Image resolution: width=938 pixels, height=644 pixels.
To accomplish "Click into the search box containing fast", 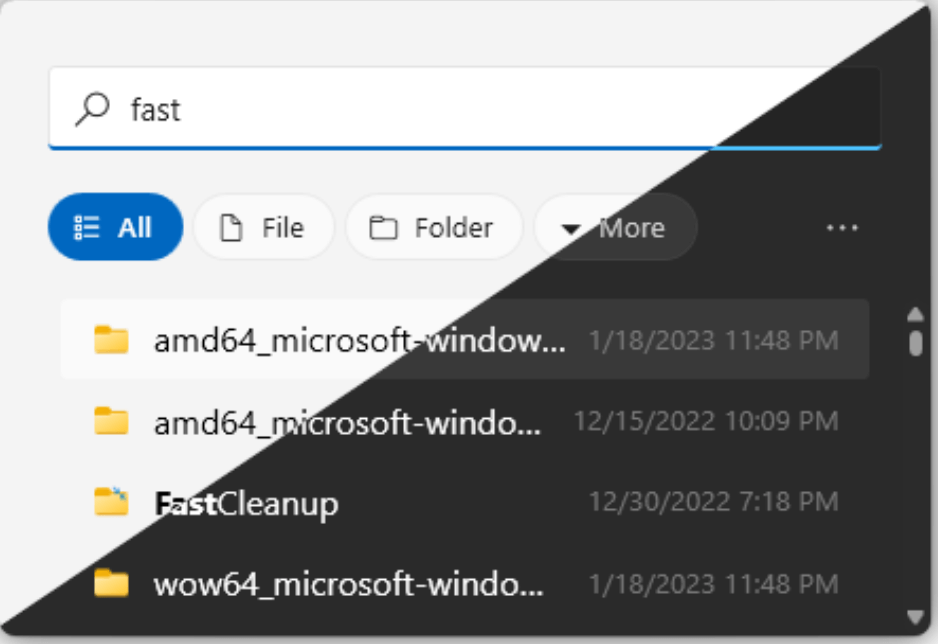I will pyautogui.click(x=465, y=108).
